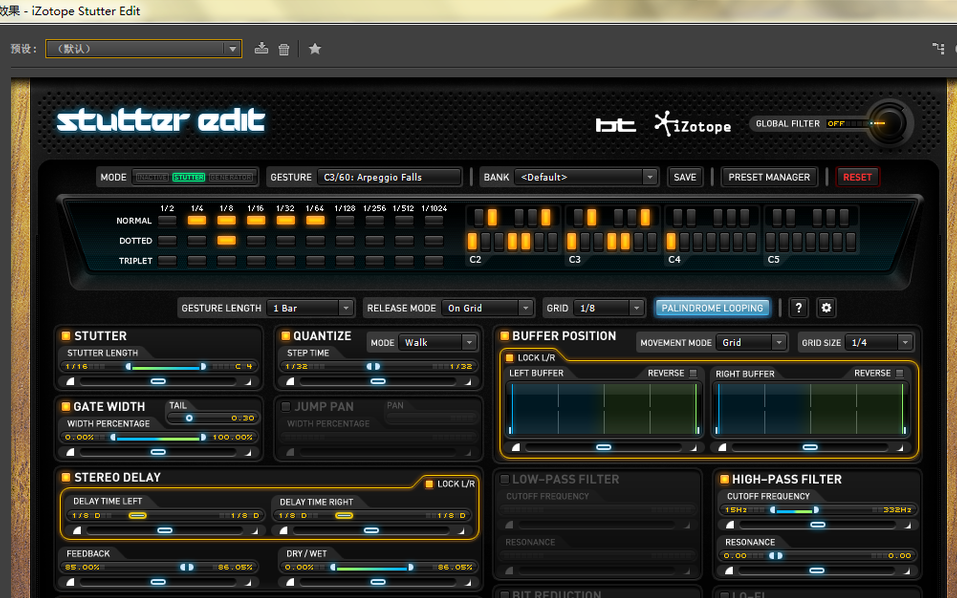
Task: Enable the Jump Pan module
Action: coord(286,406)
